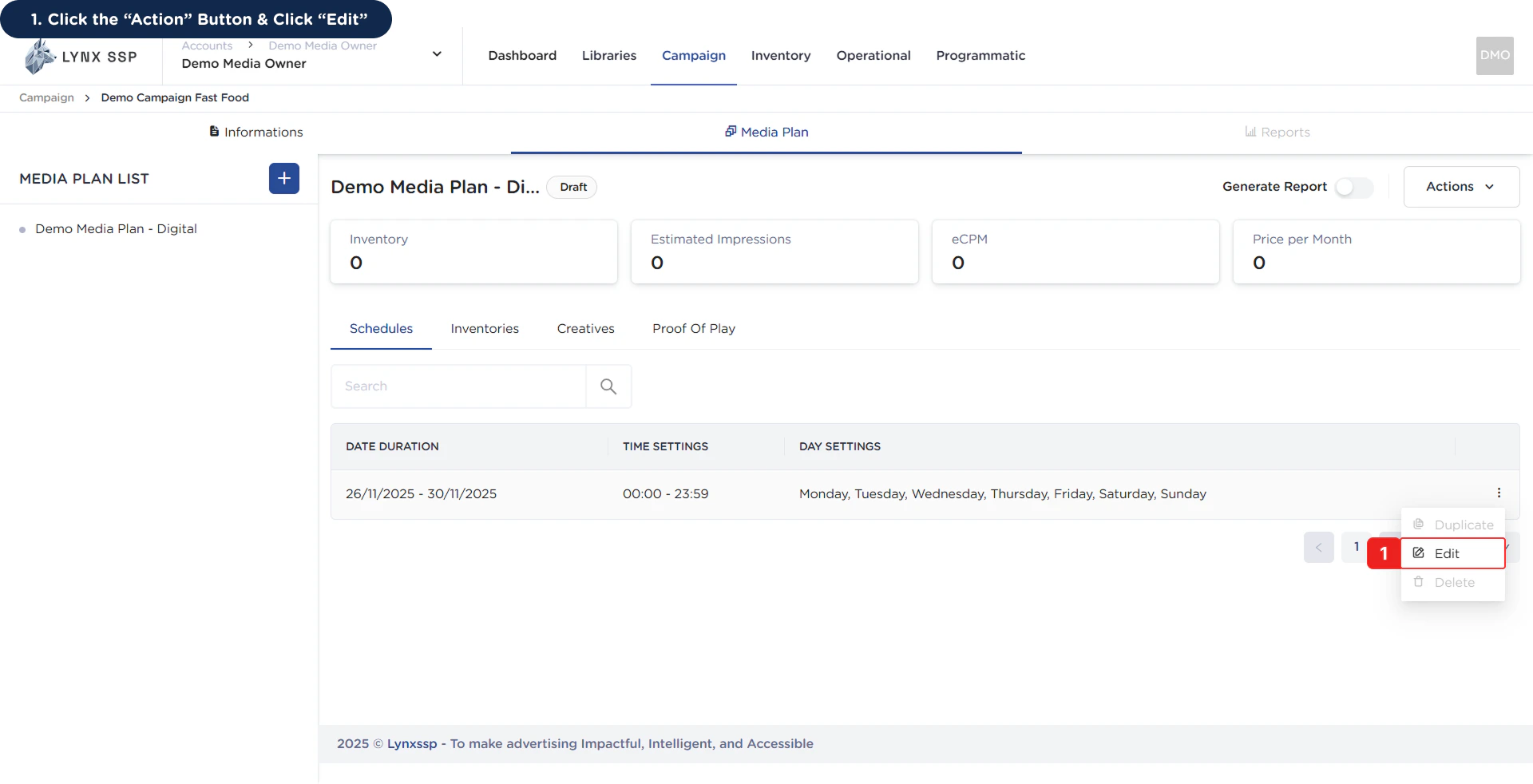Open the Operational menu
This screenshot has height=784, width=1533.
point(873,56)
